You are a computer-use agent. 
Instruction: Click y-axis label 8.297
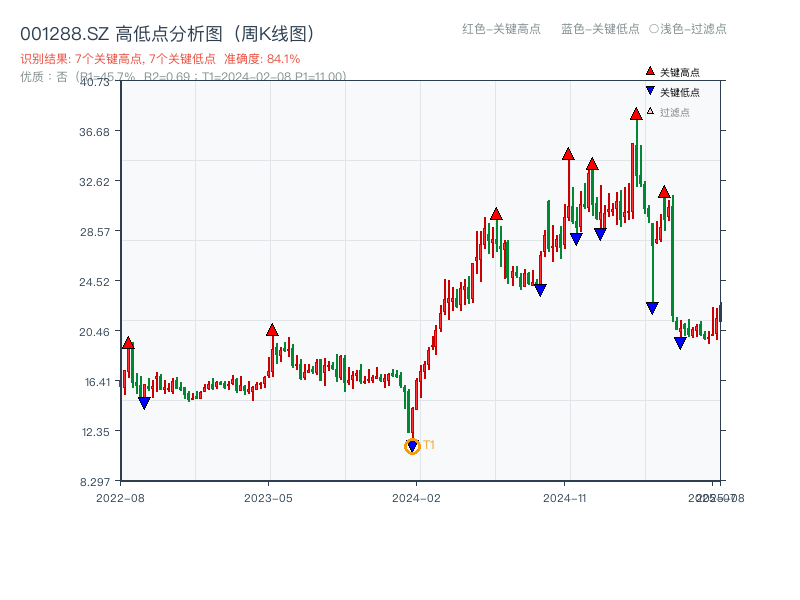[95, 482]
